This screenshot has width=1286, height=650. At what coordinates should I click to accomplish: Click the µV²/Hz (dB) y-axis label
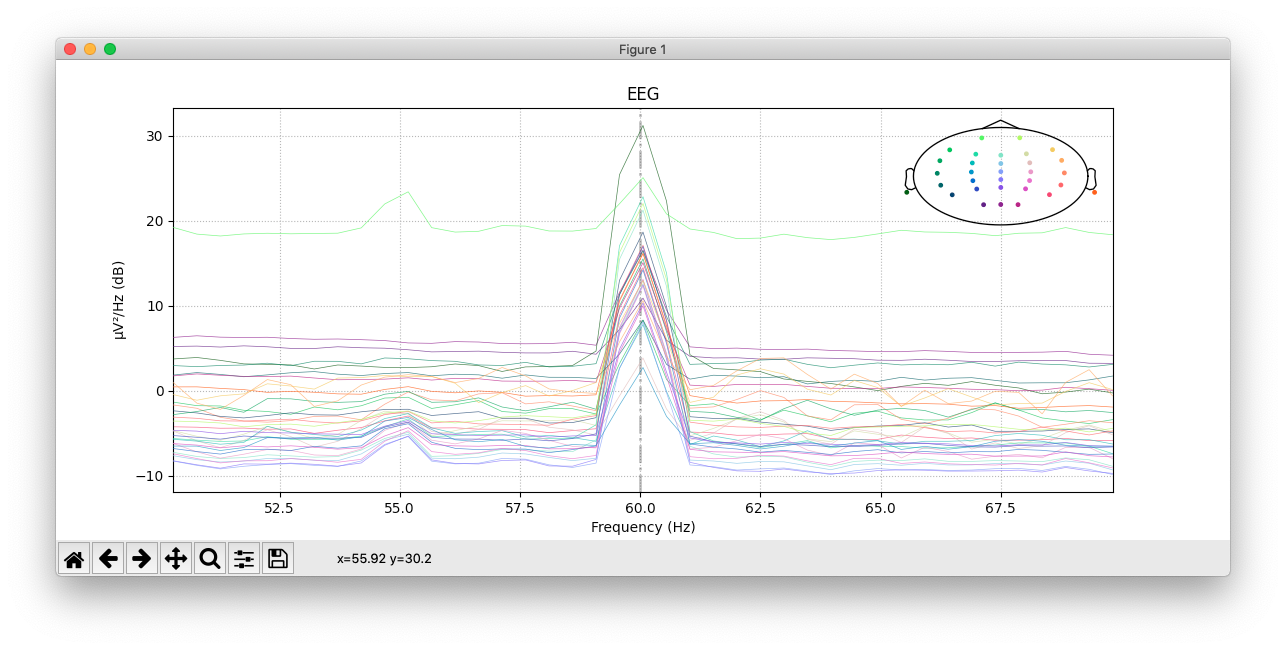pyautogui.click(x=120, y=300)
